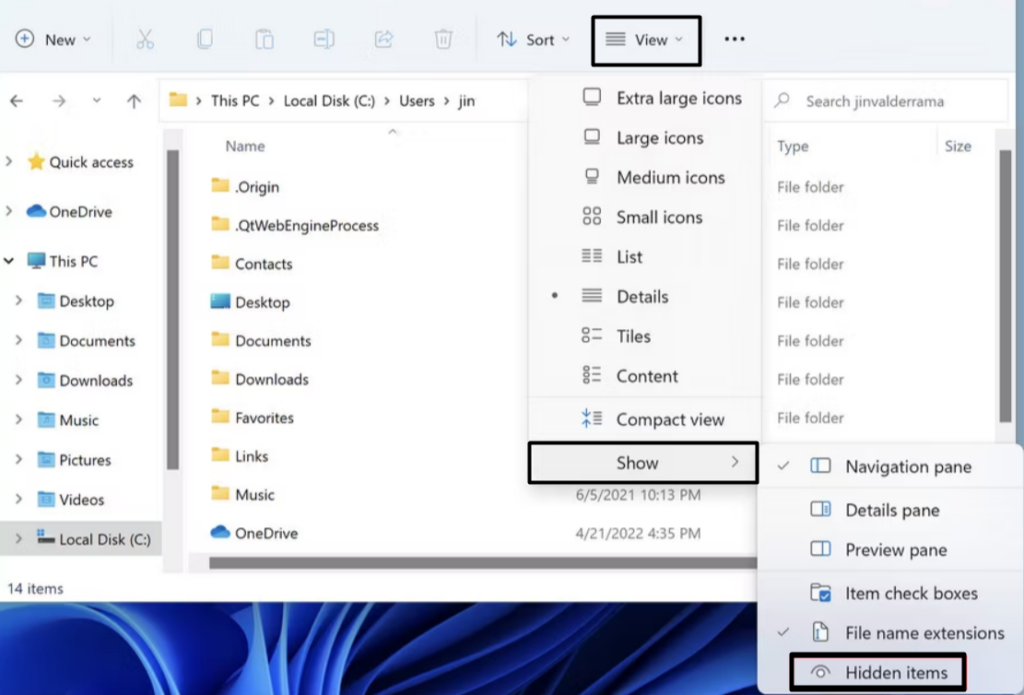
Task: Open the Sort dropdown
Action: tap(534, 40)
